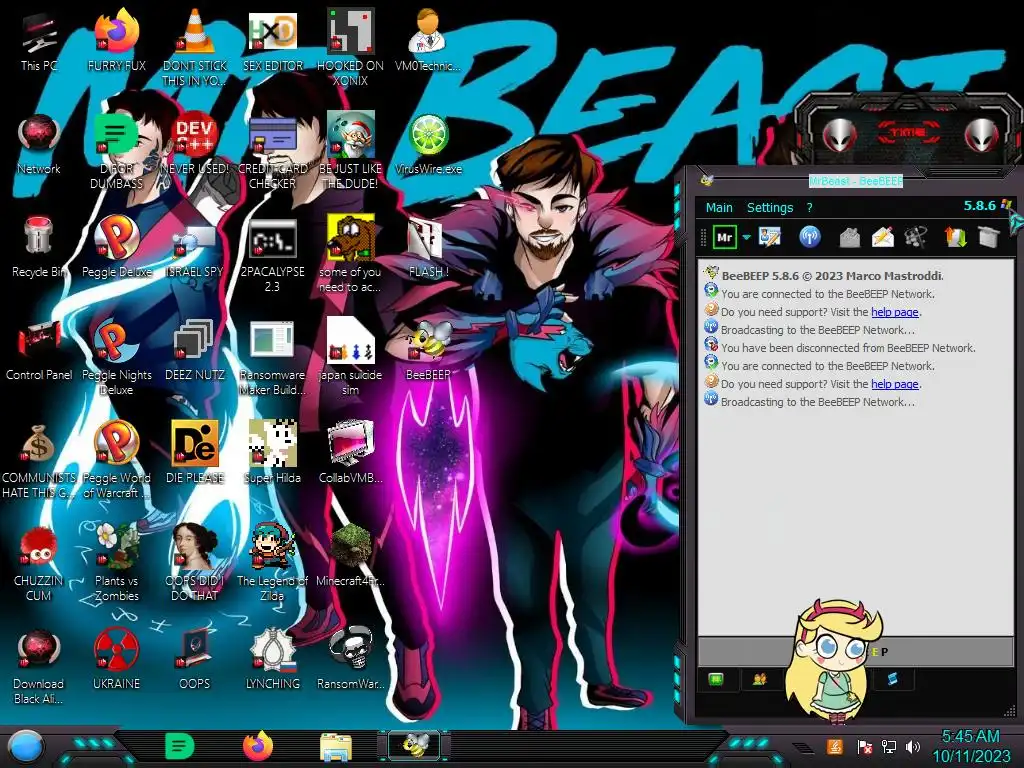This screenshot has width=1024, height=768.
Task: Click the Mr user avatar in BeeBEEP toolbar
Action: click(725, 237)
